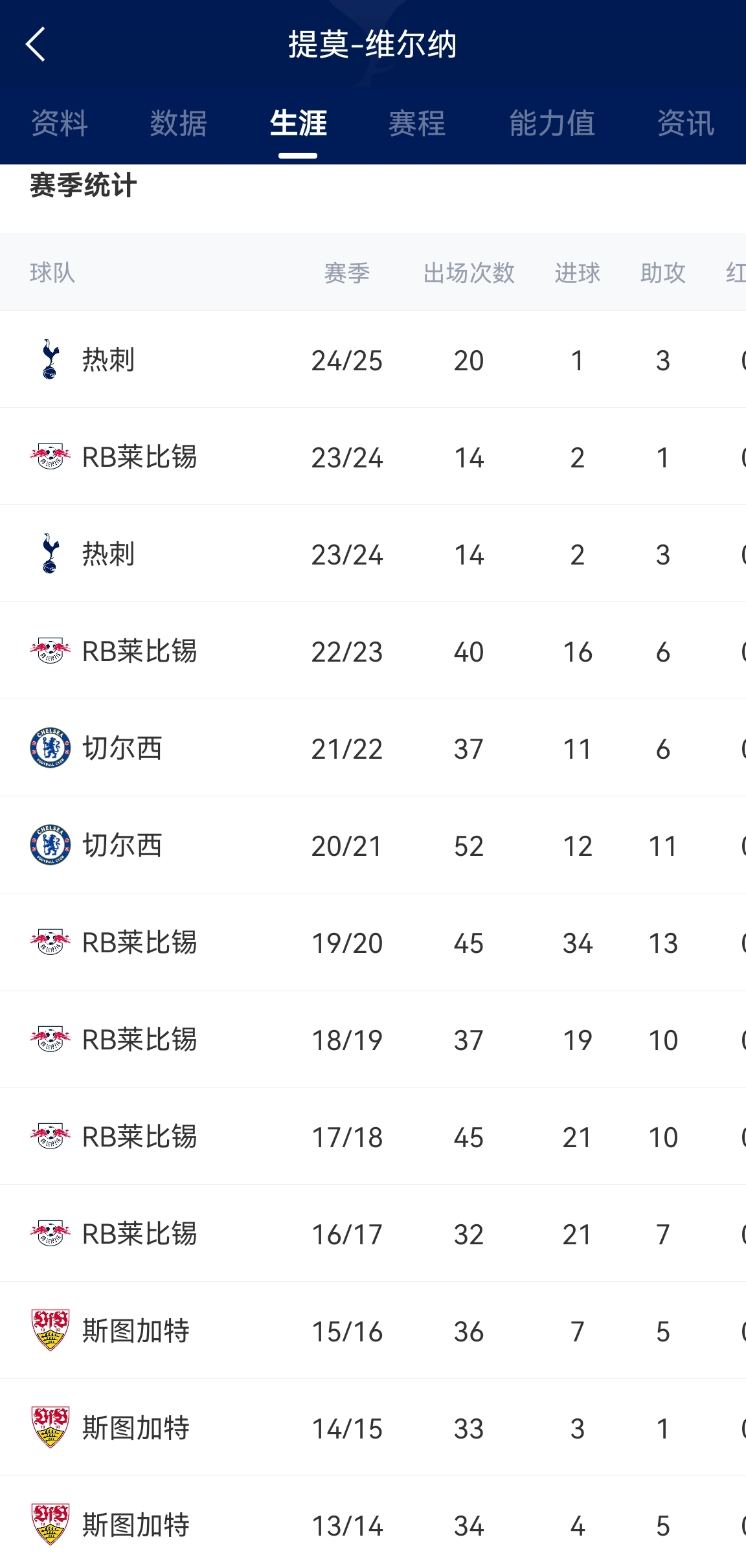Open 热刺 team name in 23/24 row
The width and height of the screenshot is (746, 1568).
(x=108, y=554)
